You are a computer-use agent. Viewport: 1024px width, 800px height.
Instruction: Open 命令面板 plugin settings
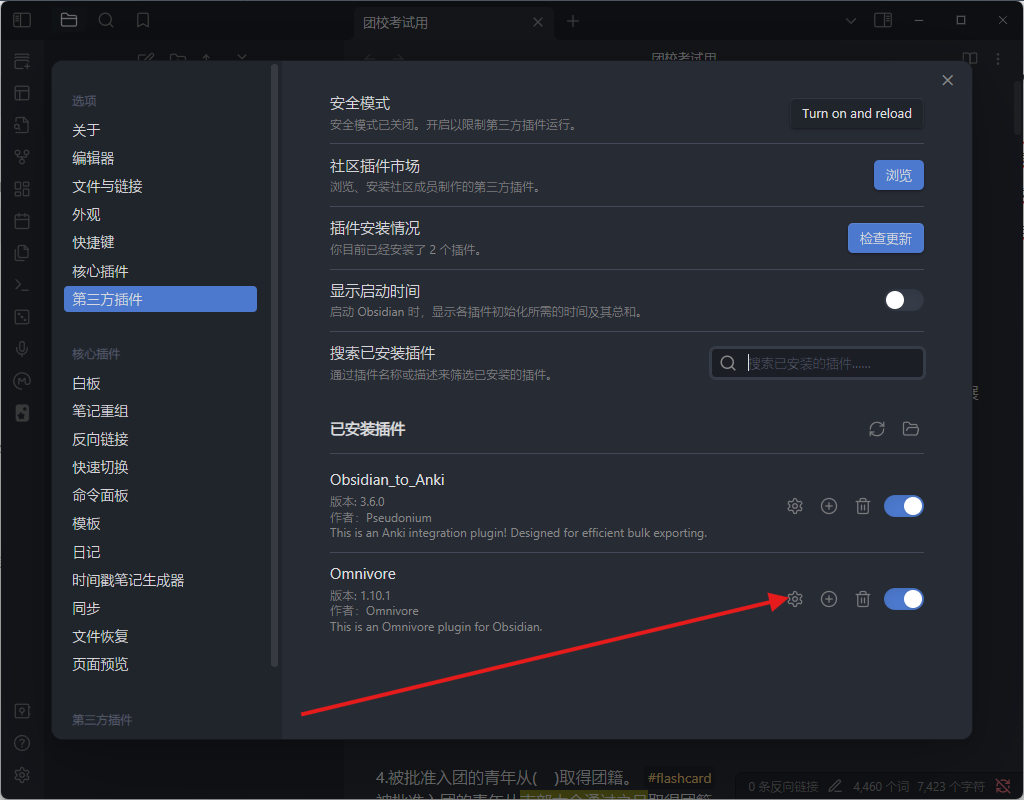pos(161,496)
